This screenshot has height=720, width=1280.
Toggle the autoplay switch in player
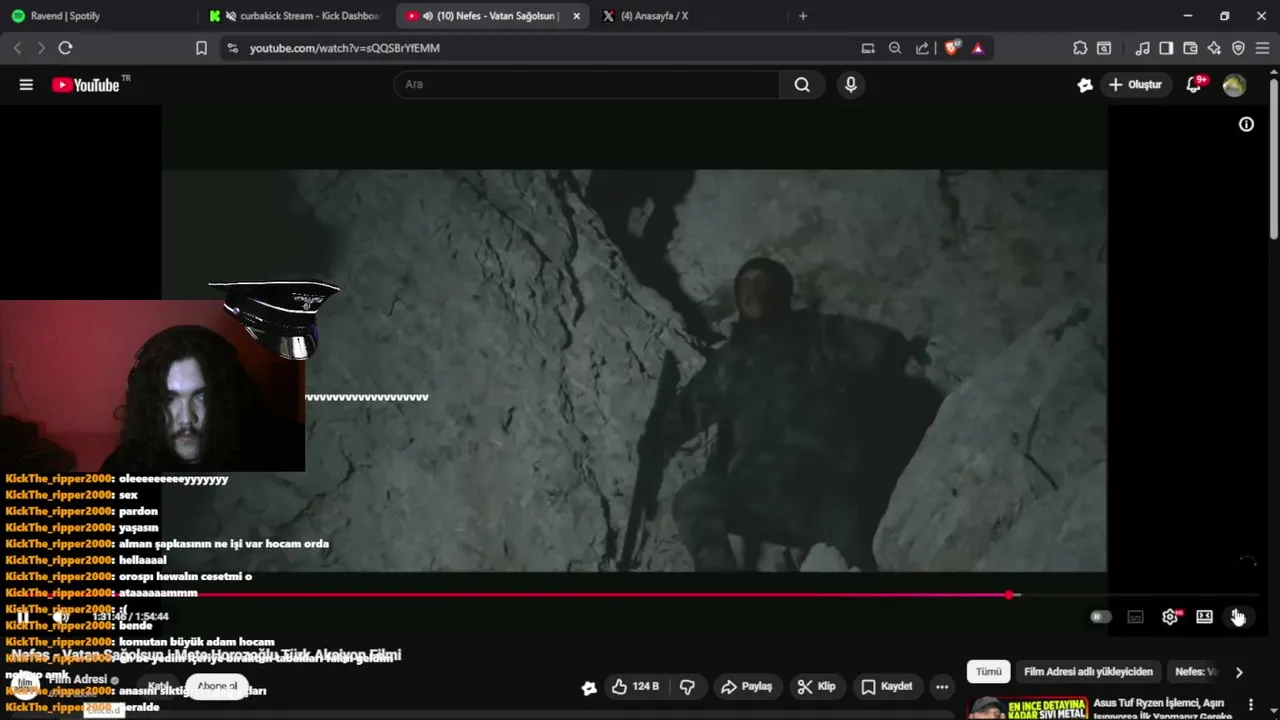coord(1100,616)
